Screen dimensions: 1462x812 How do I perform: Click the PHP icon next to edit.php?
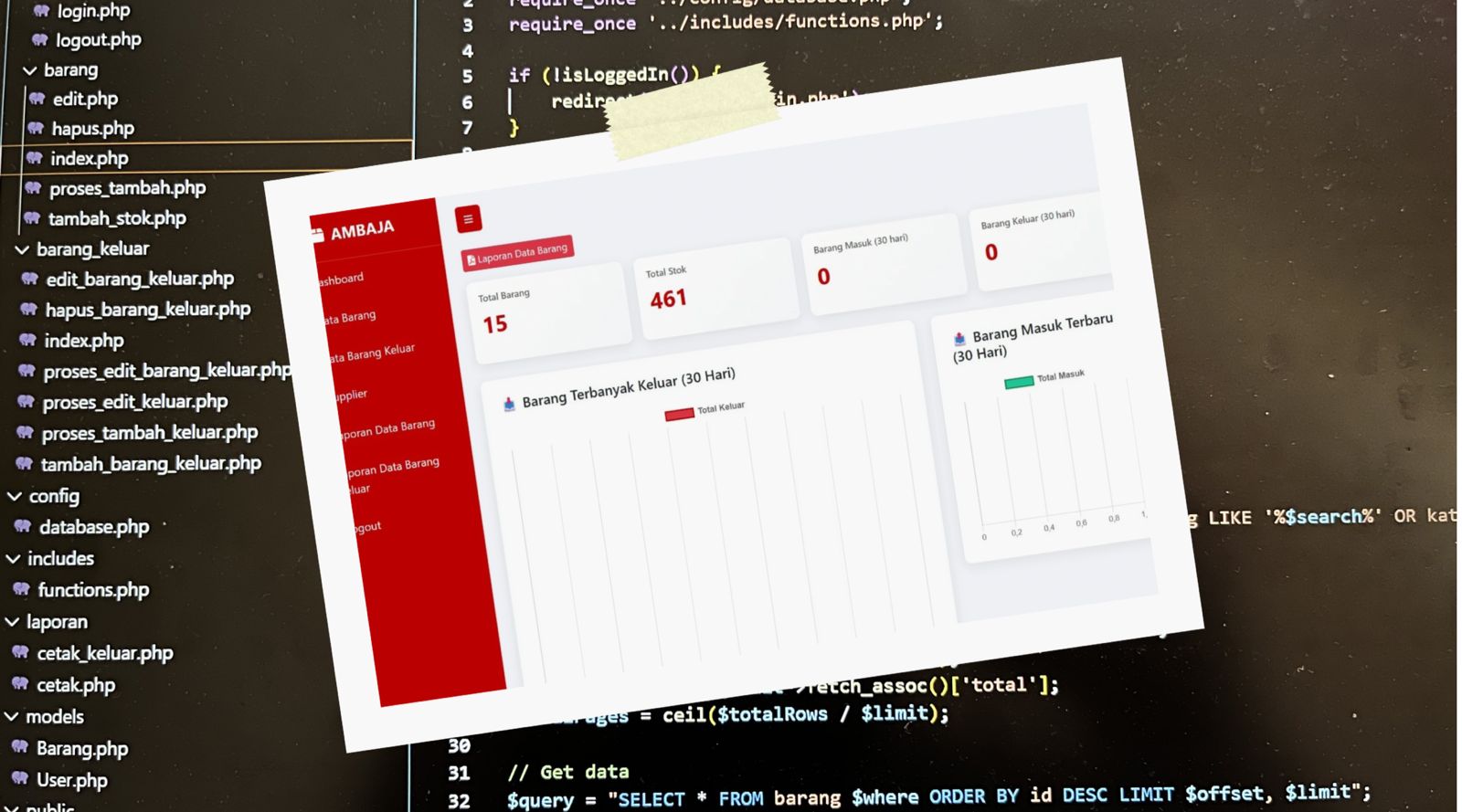point(37,98)
